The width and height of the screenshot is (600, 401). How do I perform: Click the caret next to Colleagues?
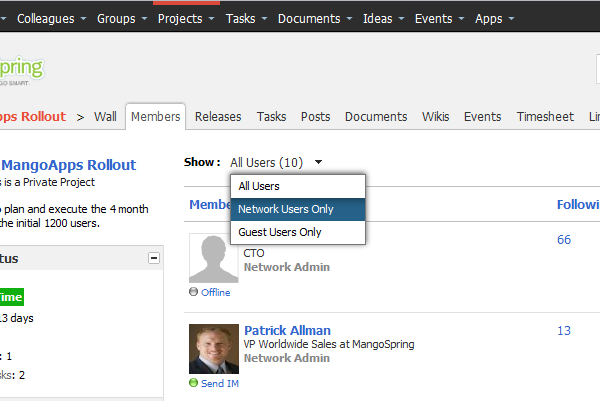[83, 18]
